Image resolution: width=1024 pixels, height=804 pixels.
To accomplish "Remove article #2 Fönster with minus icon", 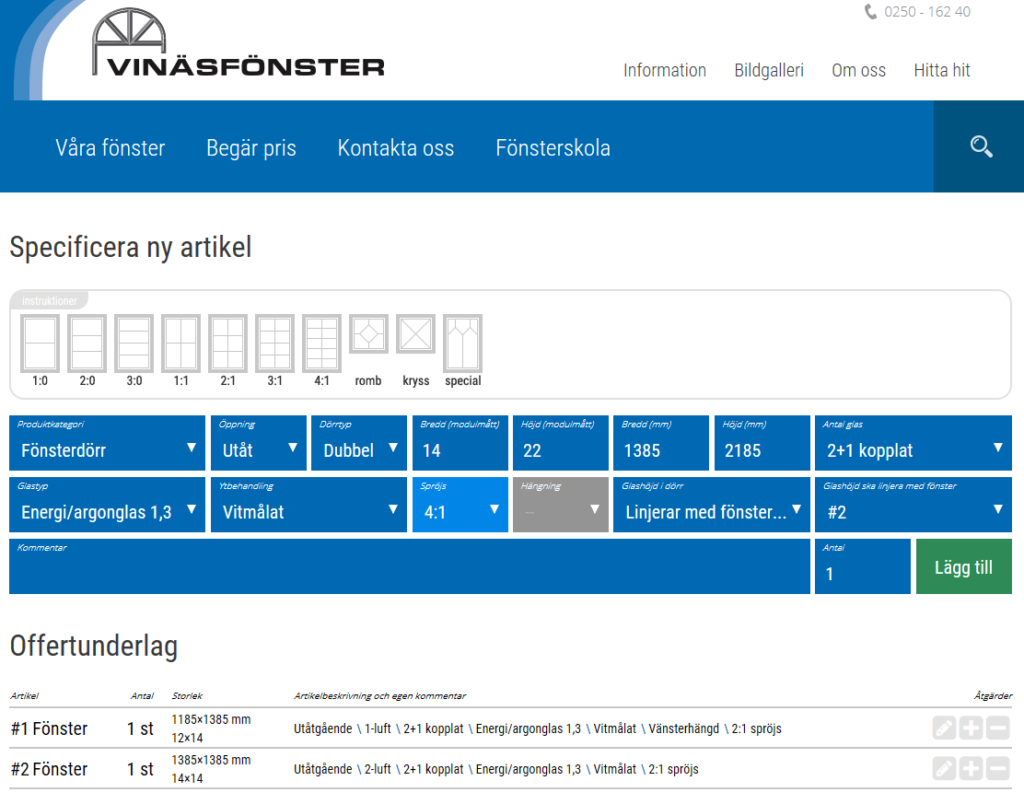I will (997, 768).
